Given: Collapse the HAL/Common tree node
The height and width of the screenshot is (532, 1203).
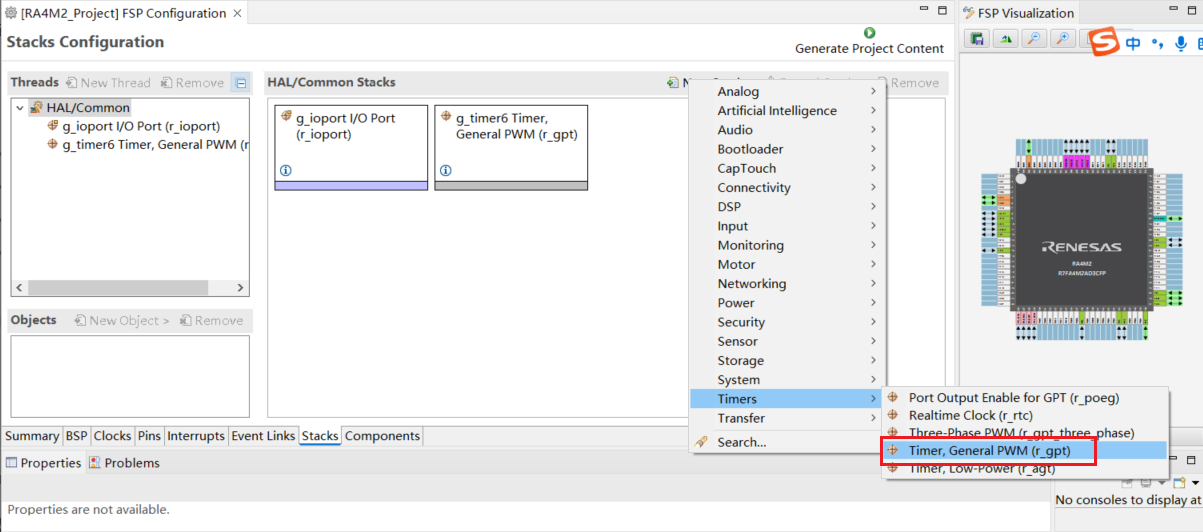Looking at the screenshot, I should click(x=19, y=108).
